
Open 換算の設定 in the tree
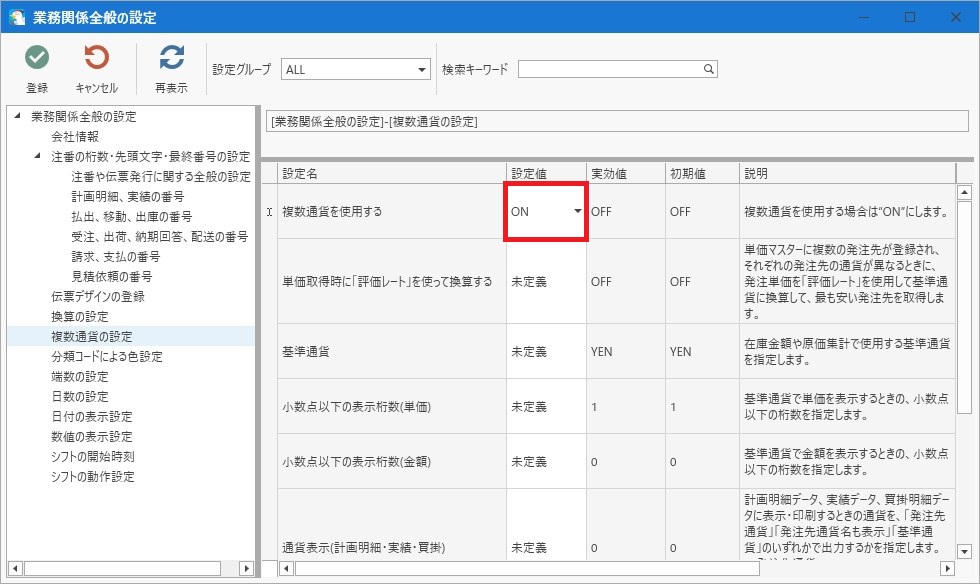79,316
